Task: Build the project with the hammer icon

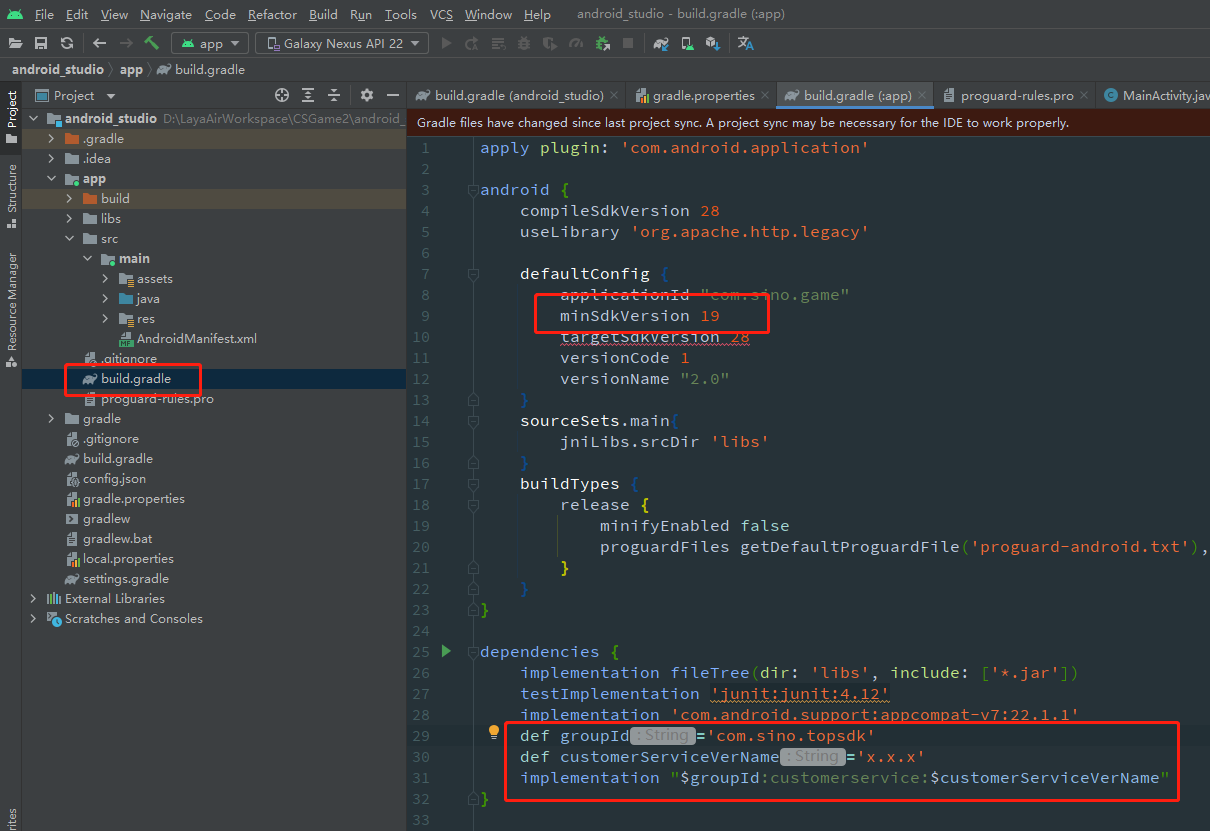Action: tap(152, 43)
